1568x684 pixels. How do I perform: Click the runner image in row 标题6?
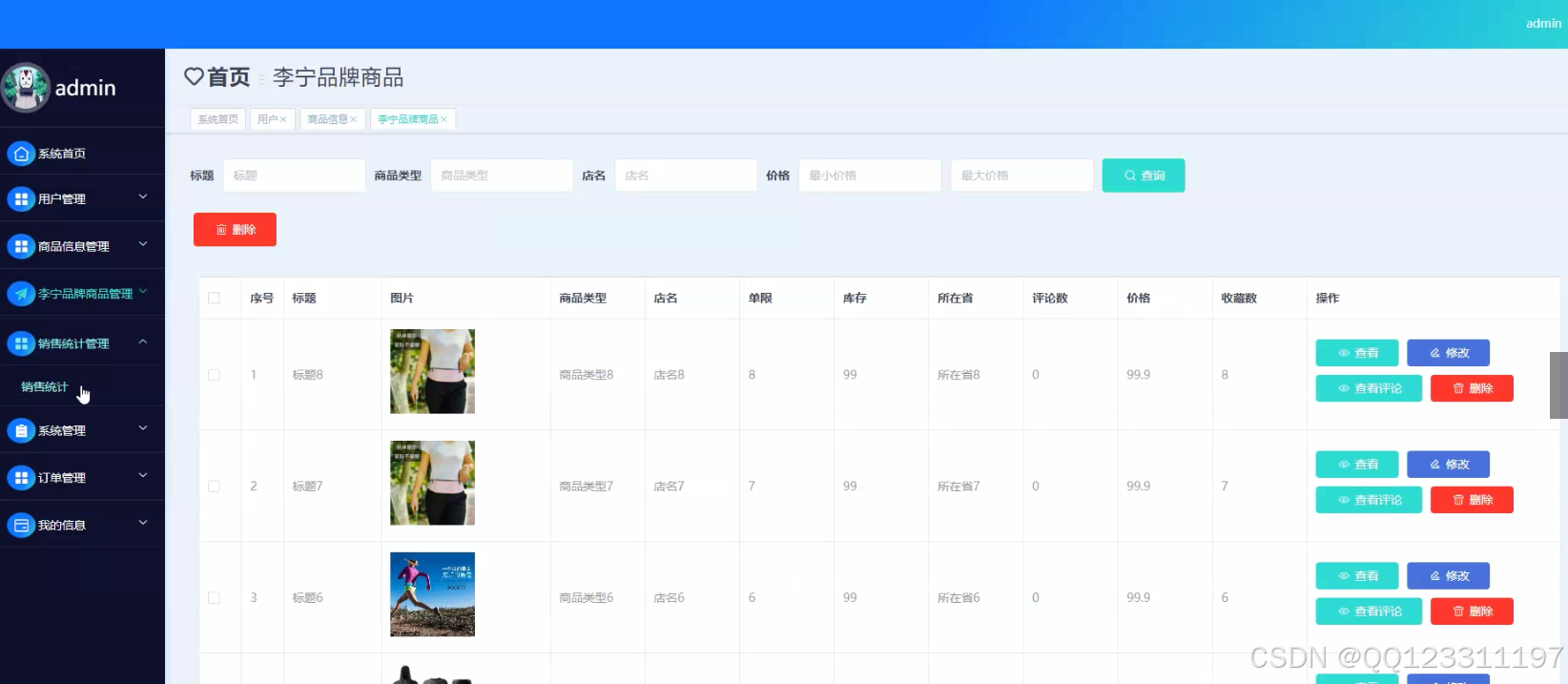click(432, 594)
